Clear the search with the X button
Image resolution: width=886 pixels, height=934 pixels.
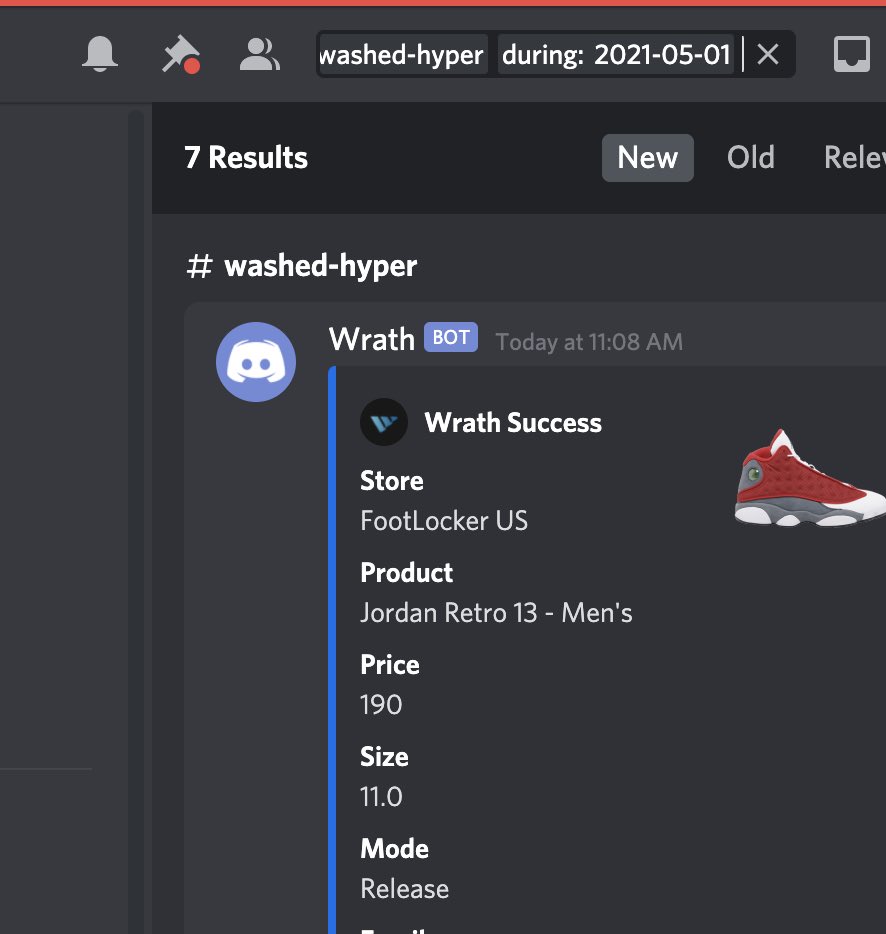coord(768,55)
